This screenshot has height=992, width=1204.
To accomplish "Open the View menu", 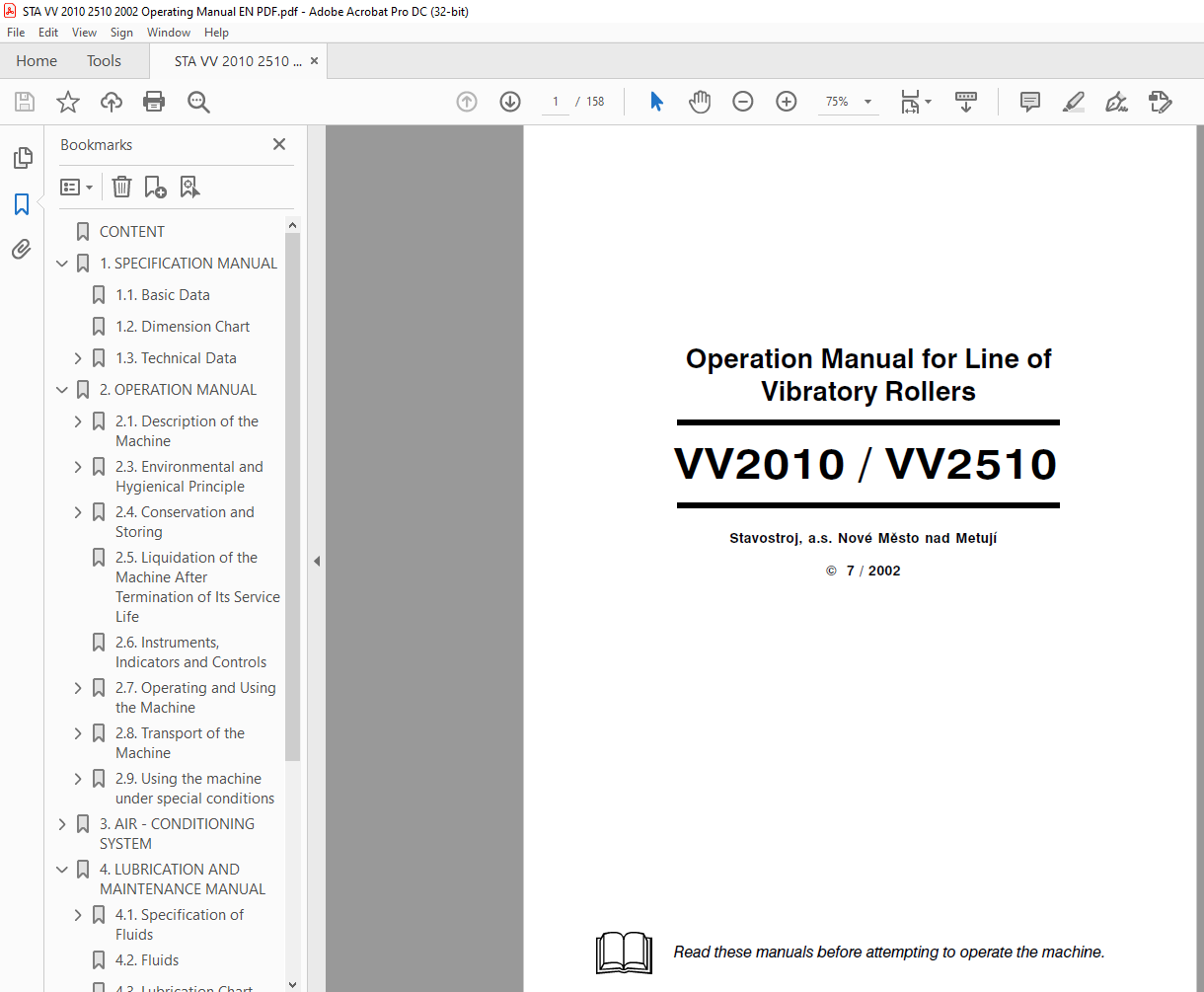I will (84, 33).
